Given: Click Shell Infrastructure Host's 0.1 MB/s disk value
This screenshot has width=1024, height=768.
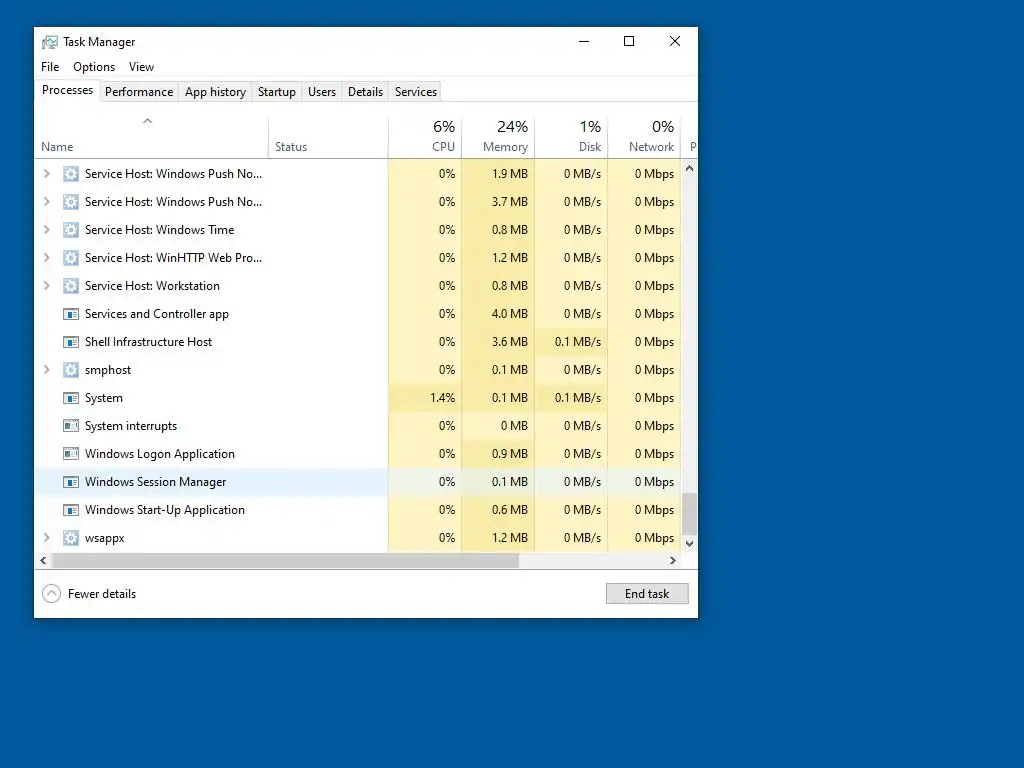Looking at the screenshot, I should click(x=578, y=342).
